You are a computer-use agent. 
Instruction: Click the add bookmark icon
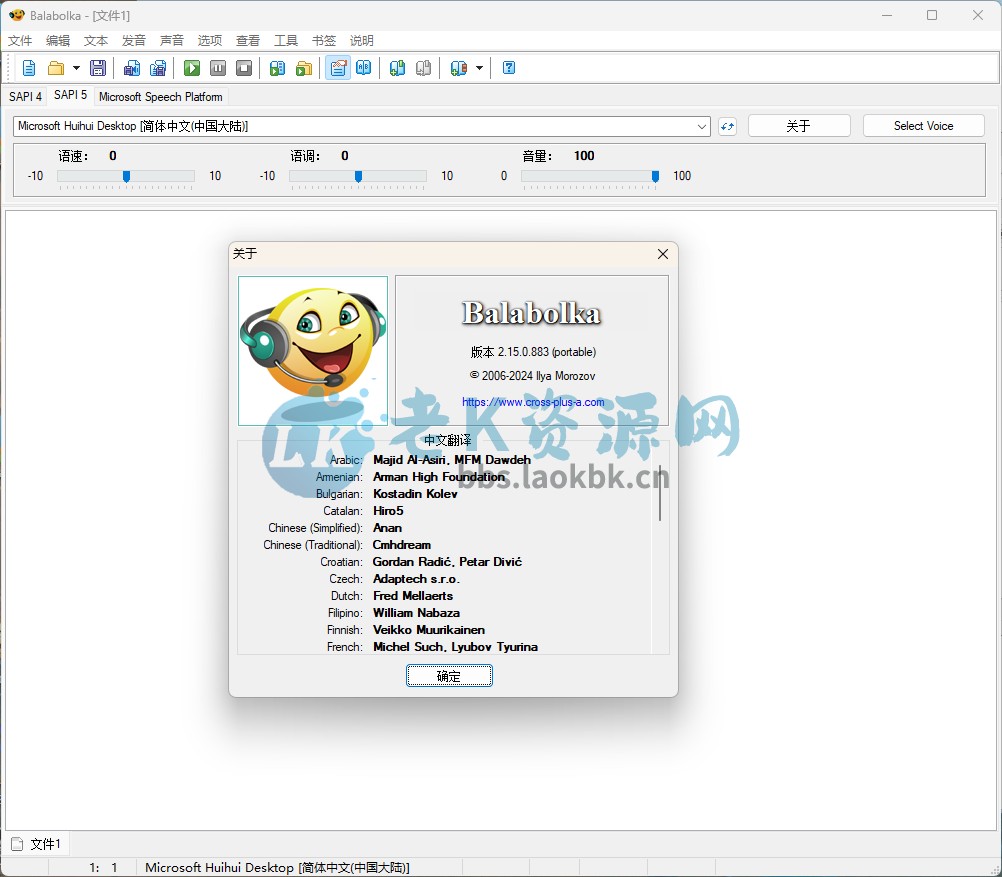tap(397, 68)
